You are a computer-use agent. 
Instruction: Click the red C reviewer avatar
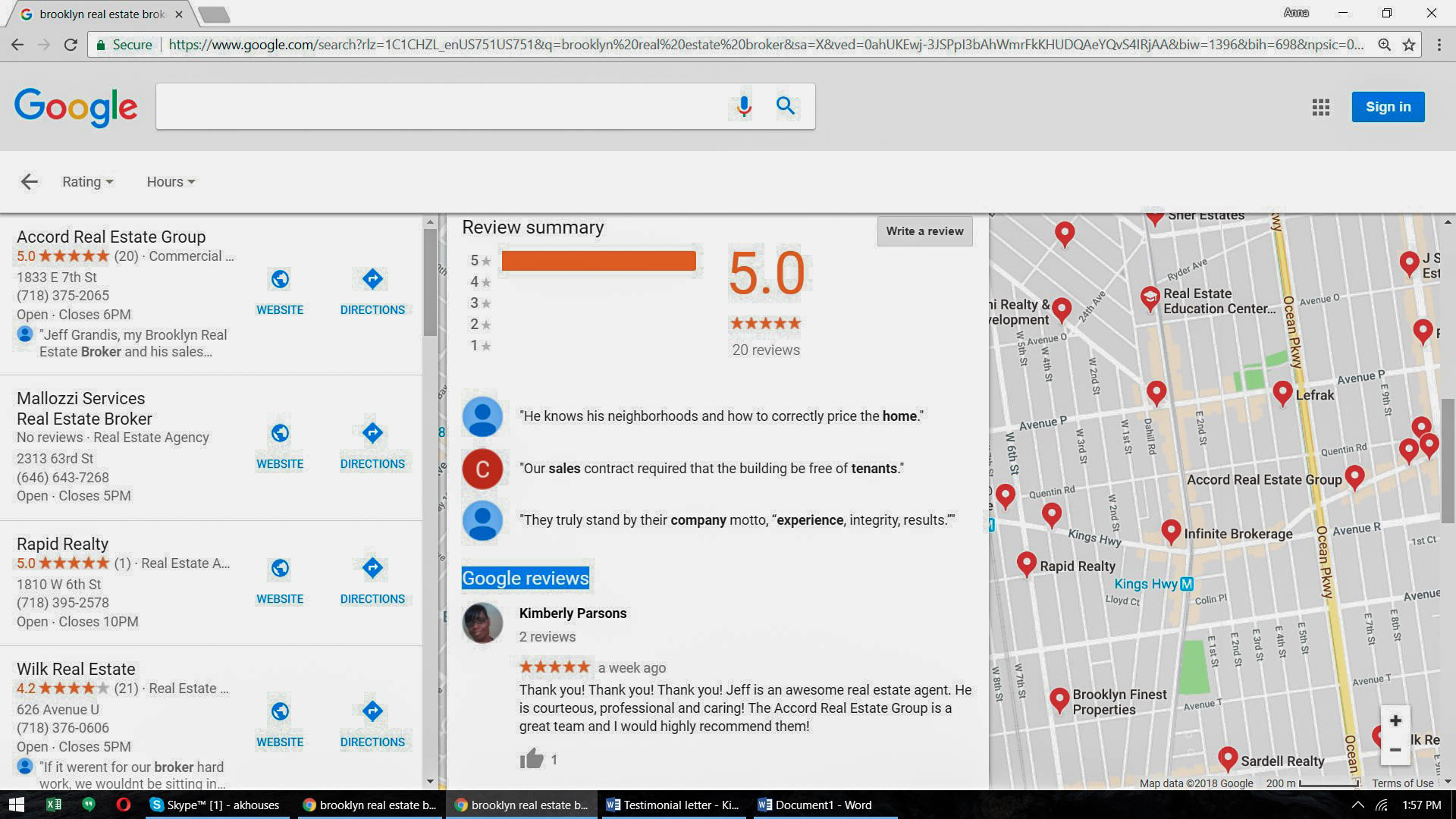pyautogui.click(x=482, y=469)
